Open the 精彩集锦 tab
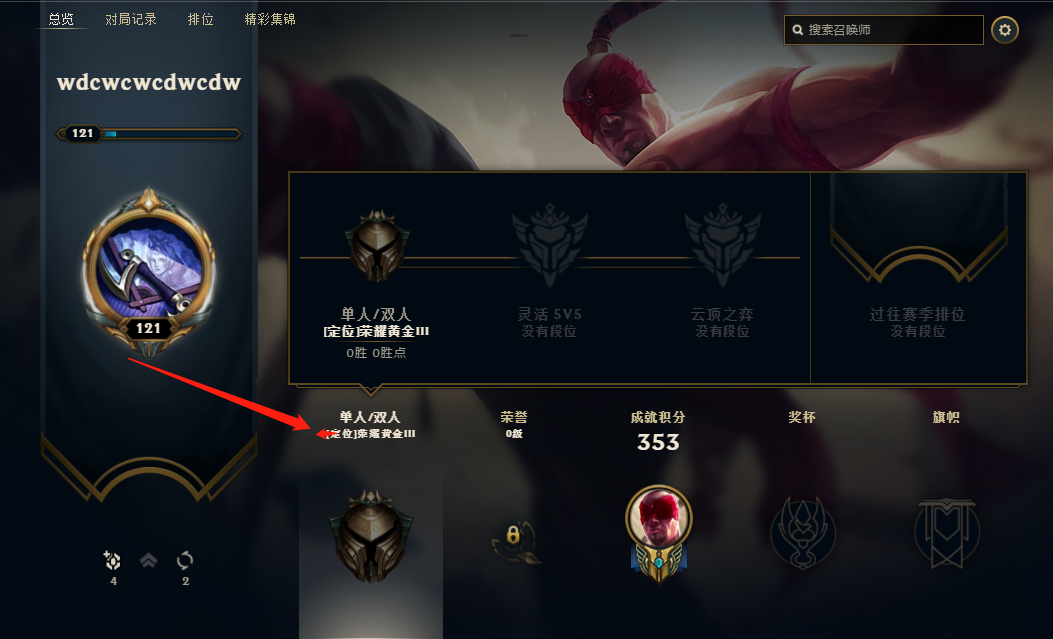This screenshot has width=1053, height=639. pos(270,19)
